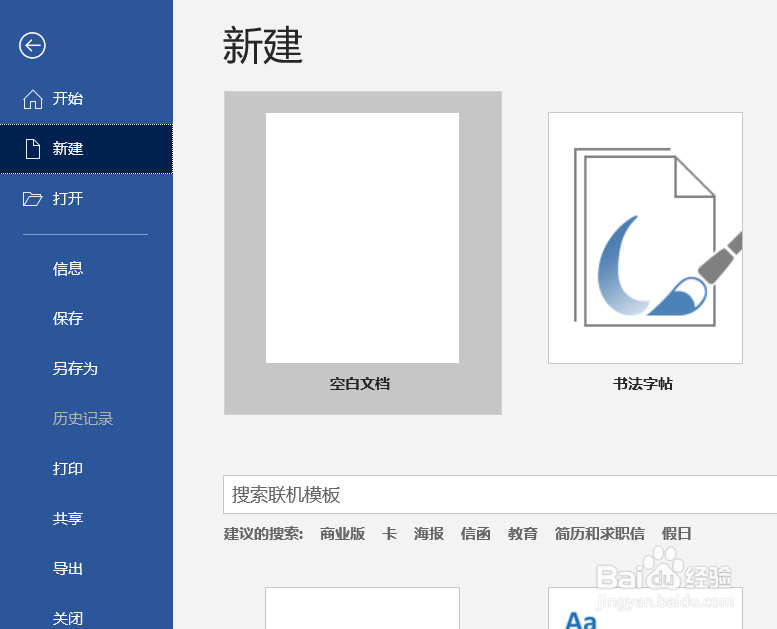Search suggested term 信函
The image size is (777, 629).
(476, 534)
